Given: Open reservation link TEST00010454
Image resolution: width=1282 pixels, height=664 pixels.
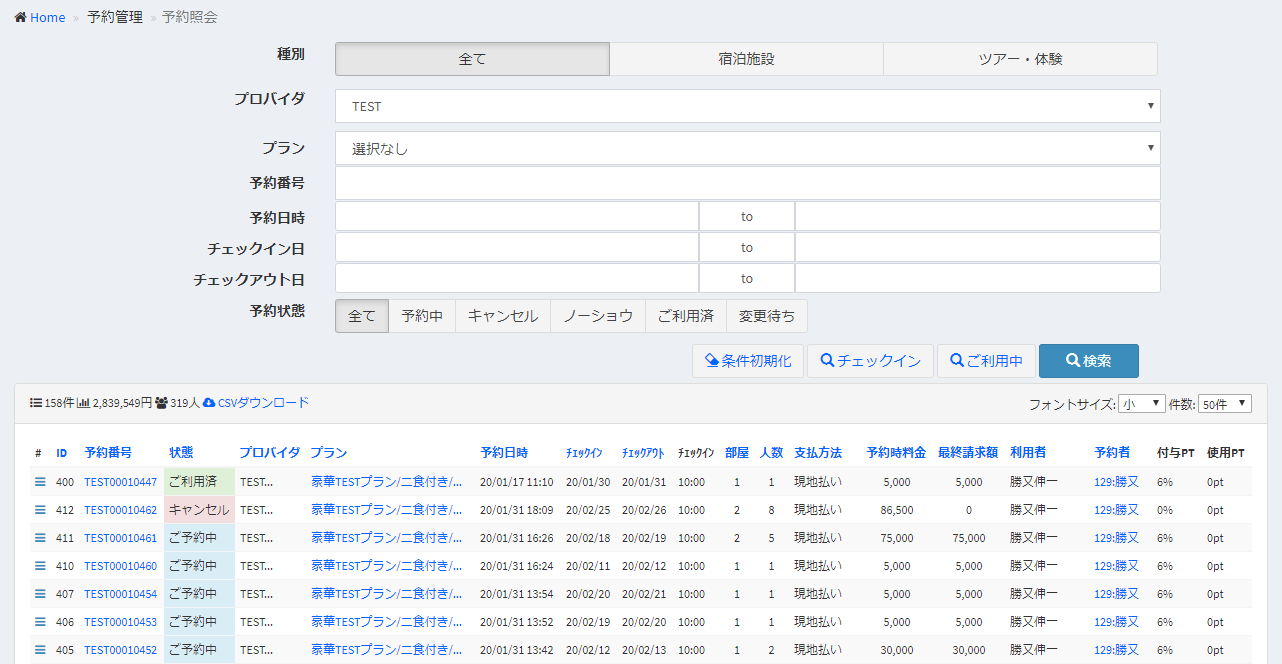Looking at the screenshot, I should click(121, 594).
